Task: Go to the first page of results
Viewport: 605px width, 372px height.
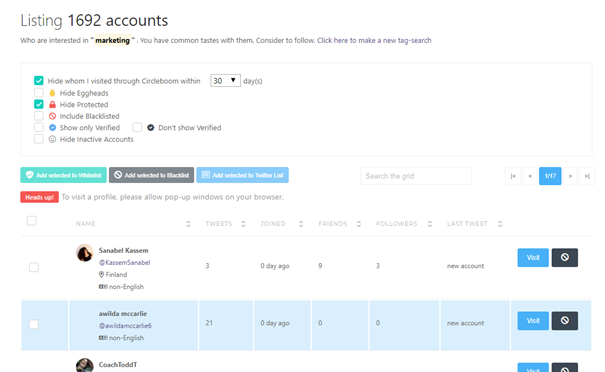Action: (x=513, y=176)
